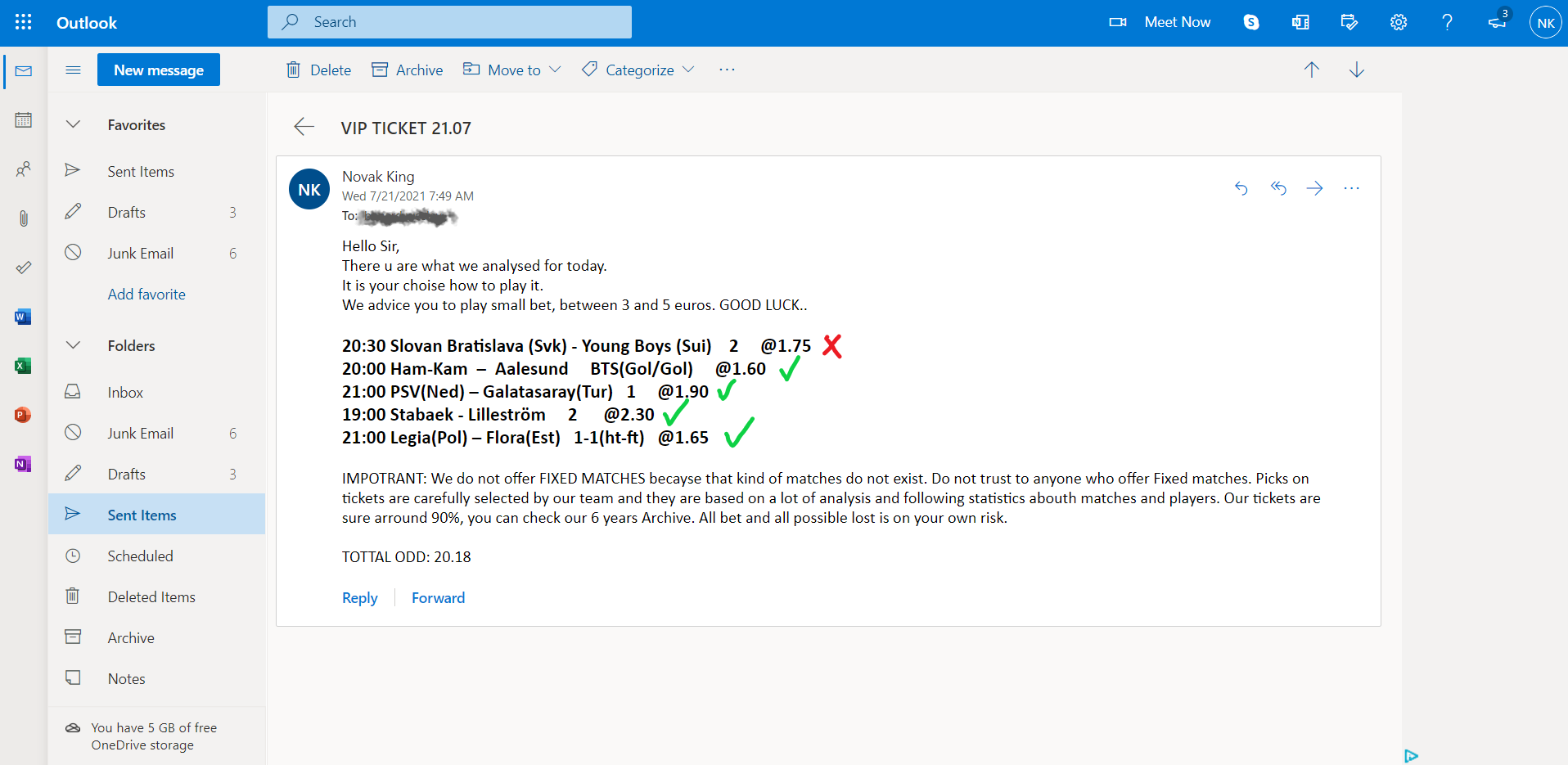The width and height of the screenshot is (1568, 765).
Task: Click sender avatar NK in message
Action: tap(309, 189)
